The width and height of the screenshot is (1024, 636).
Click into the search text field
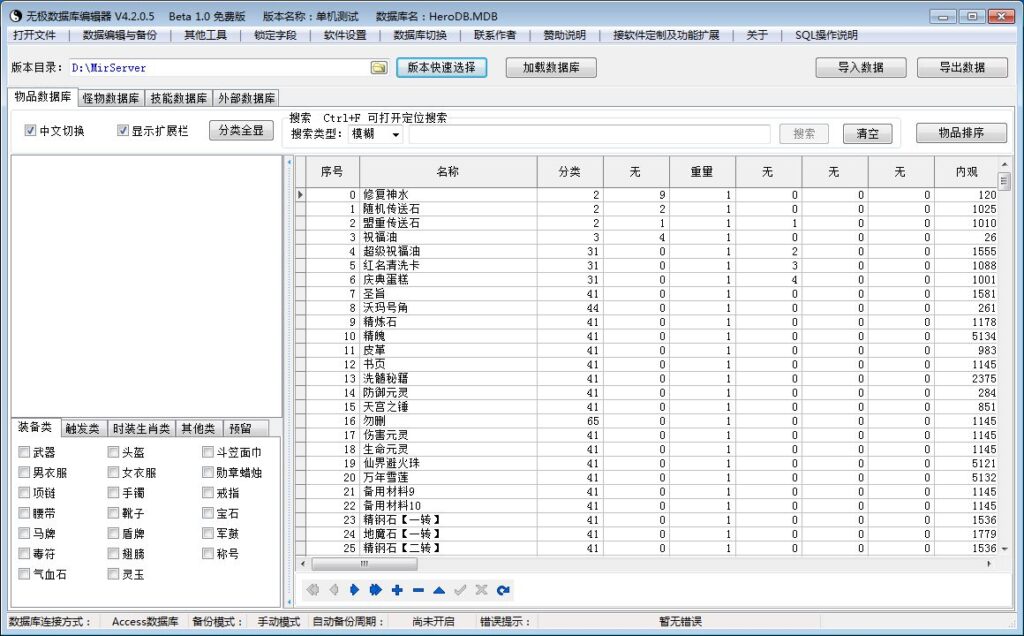[x=590, y=134]
